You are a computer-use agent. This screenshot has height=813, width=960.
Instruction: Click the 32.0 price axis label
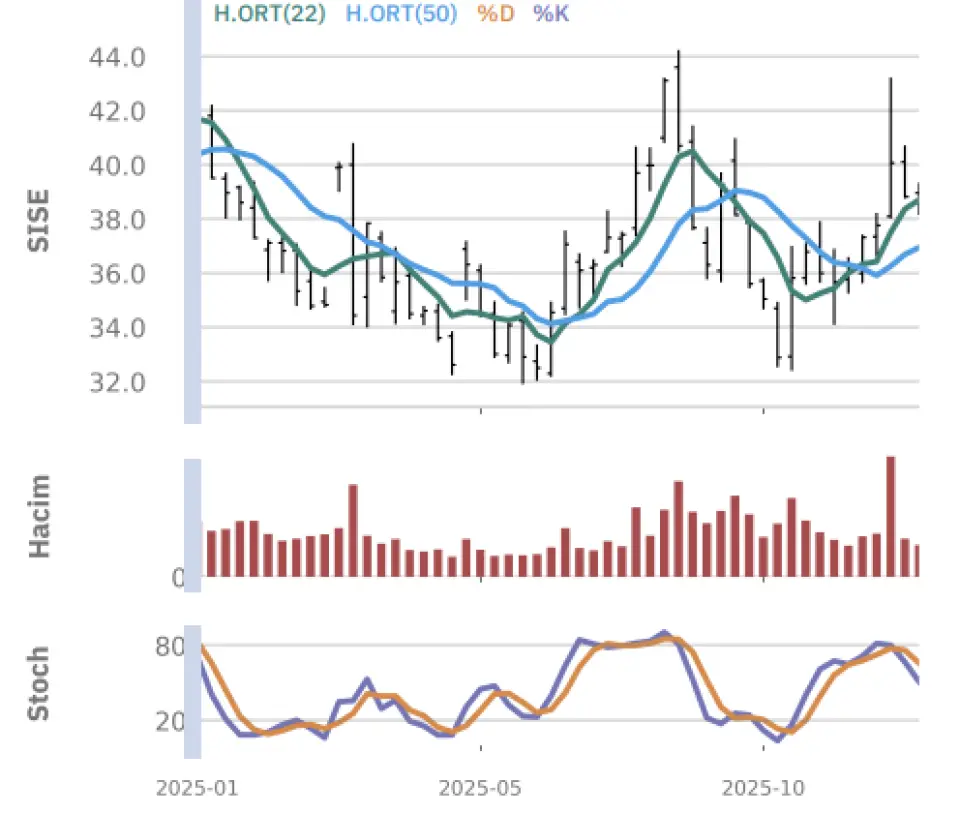point(118,382)
